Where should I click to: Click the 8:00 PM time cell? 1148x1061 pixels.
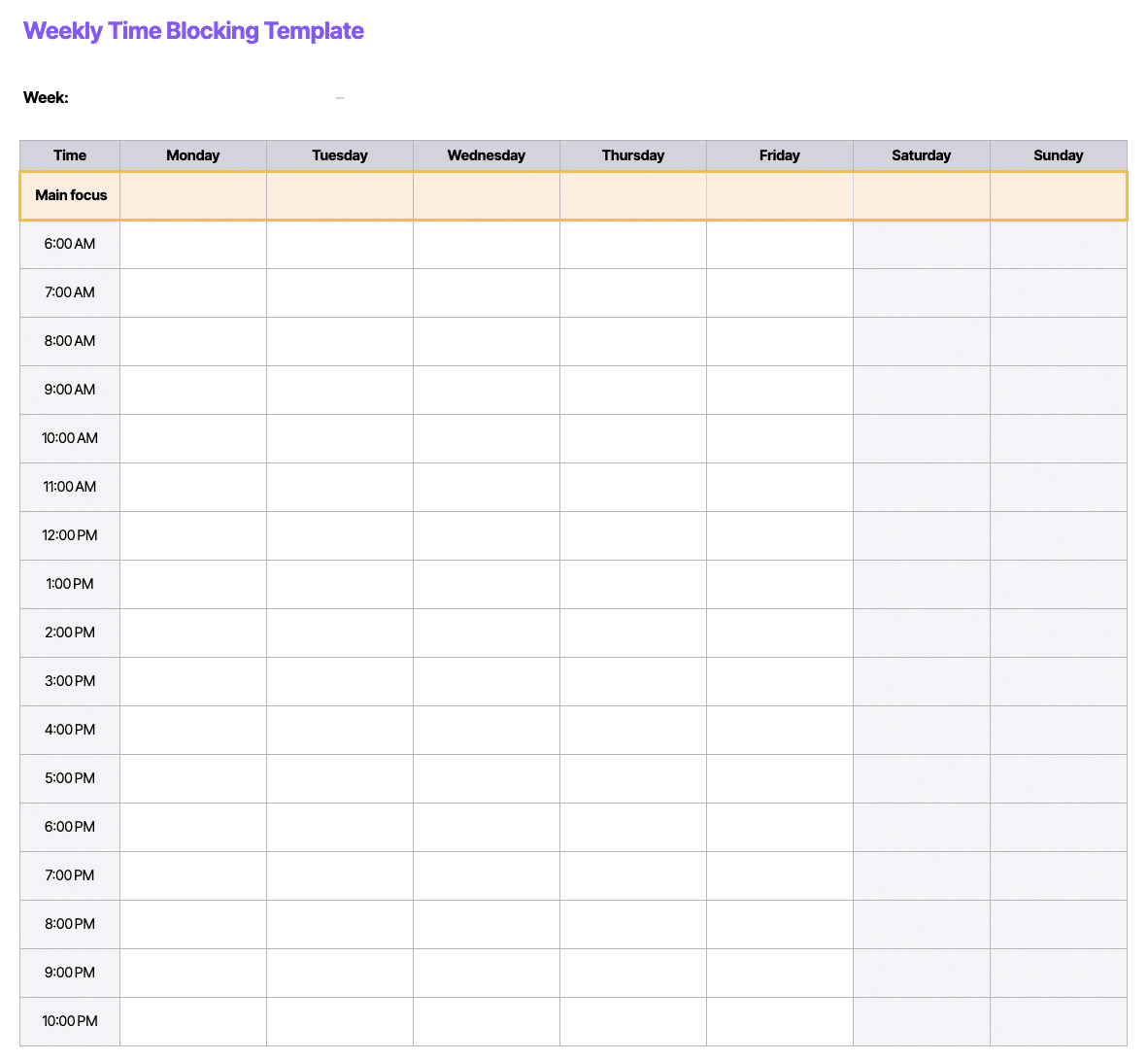(70, 924)
